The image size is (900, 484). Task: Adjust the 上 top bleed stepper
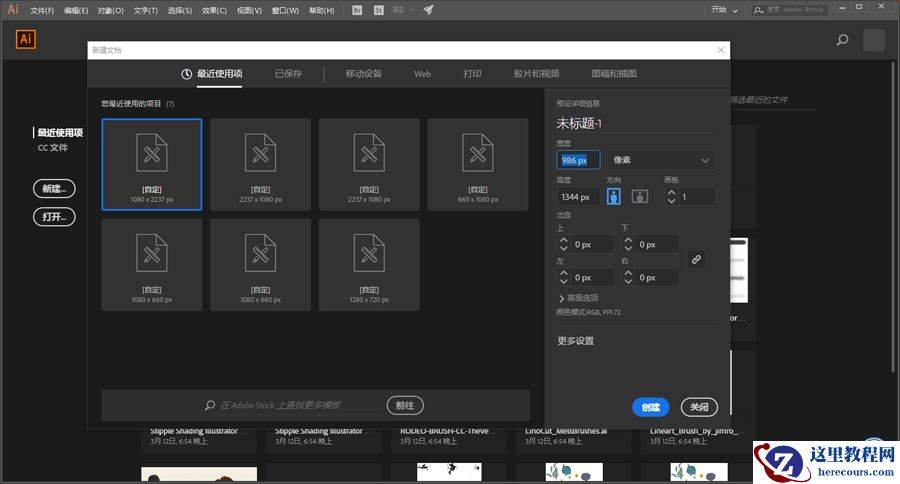[563, 245]
